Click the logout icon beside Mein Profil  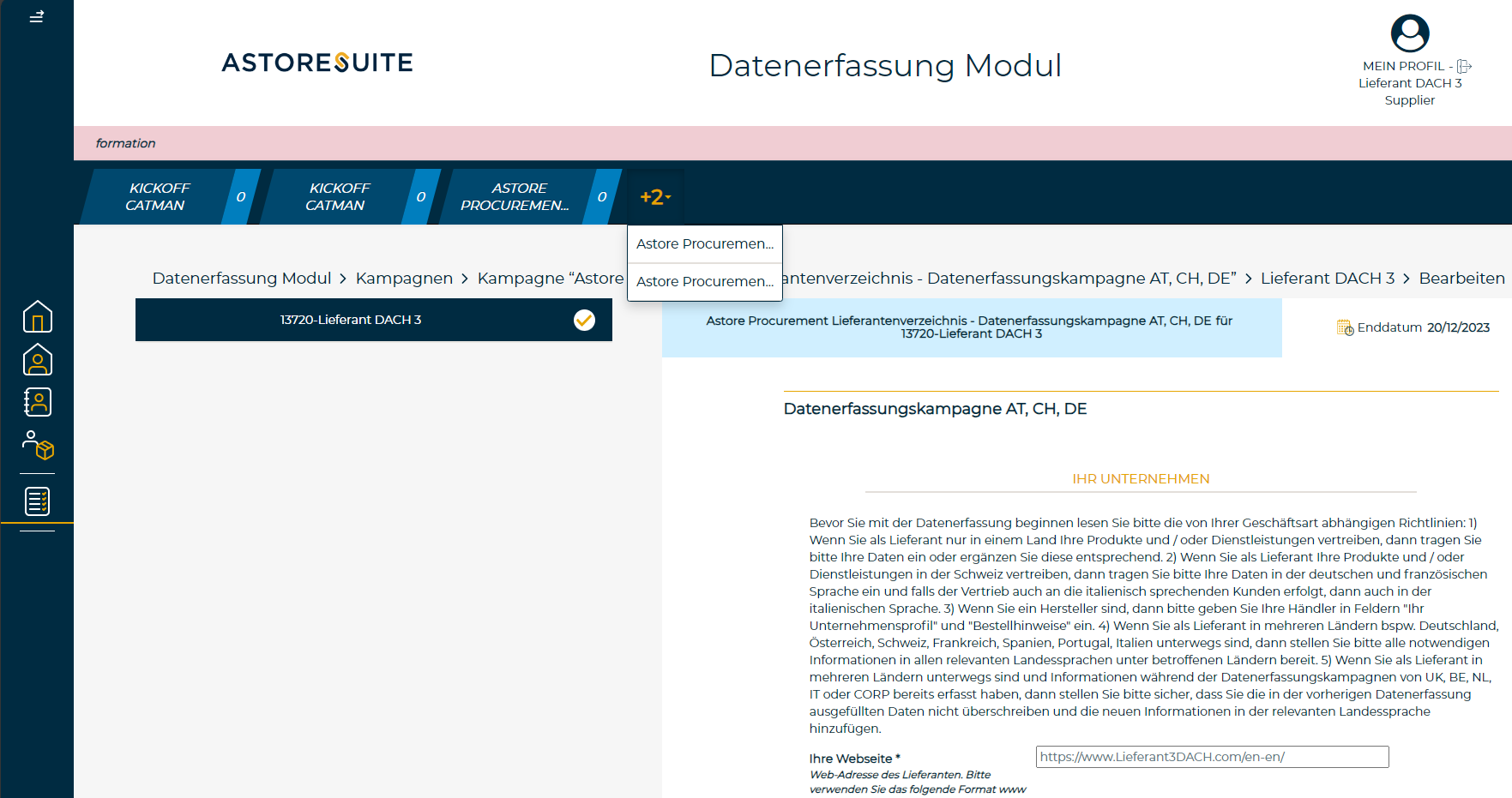coord(1464,66)
